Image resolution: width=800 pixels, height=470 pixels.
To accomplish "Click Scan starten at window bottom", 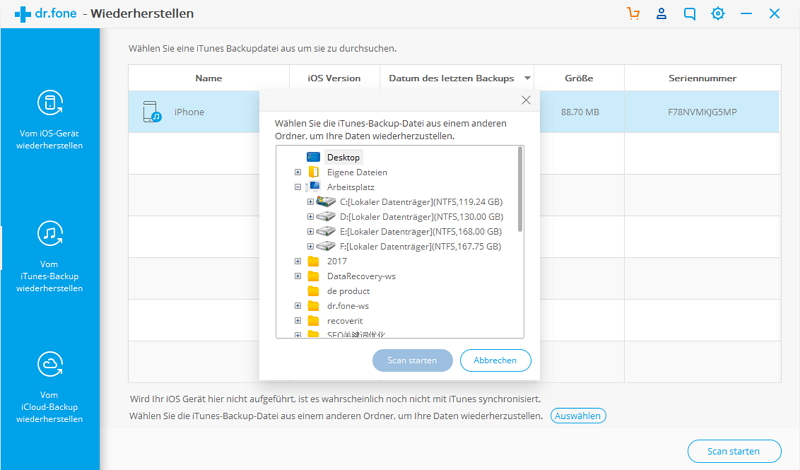I will pos(734,451).
